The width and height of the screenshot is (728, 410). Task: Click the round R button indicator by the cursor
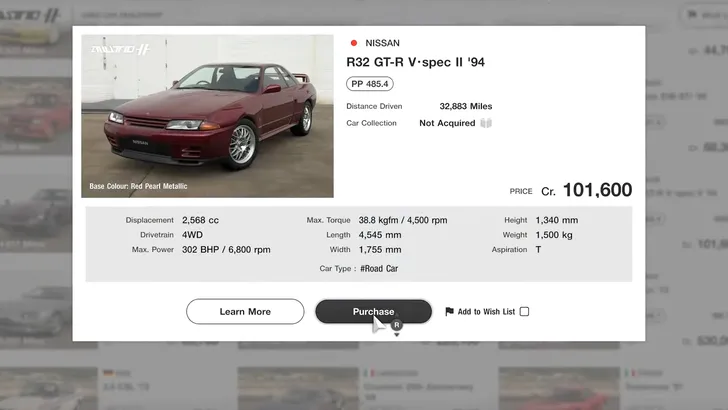(396, 325)
